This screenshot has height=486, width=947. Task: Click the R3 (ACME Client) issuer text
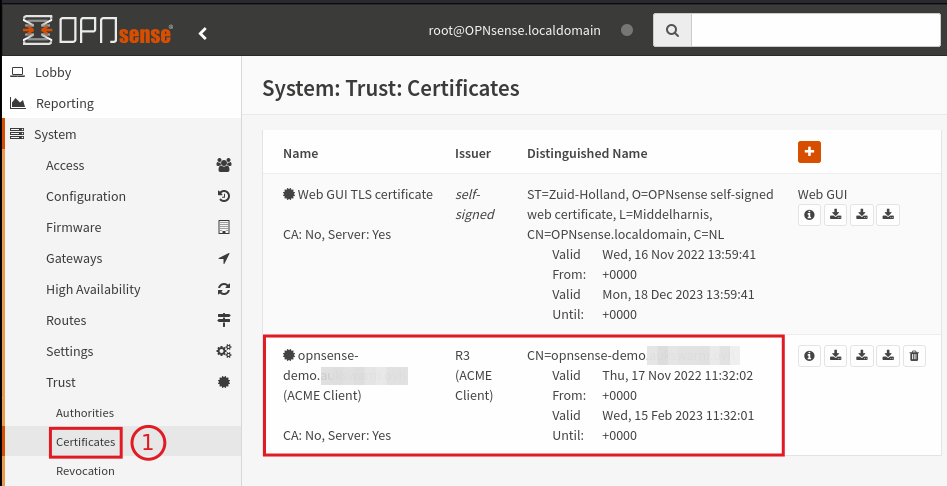point(474,376)
